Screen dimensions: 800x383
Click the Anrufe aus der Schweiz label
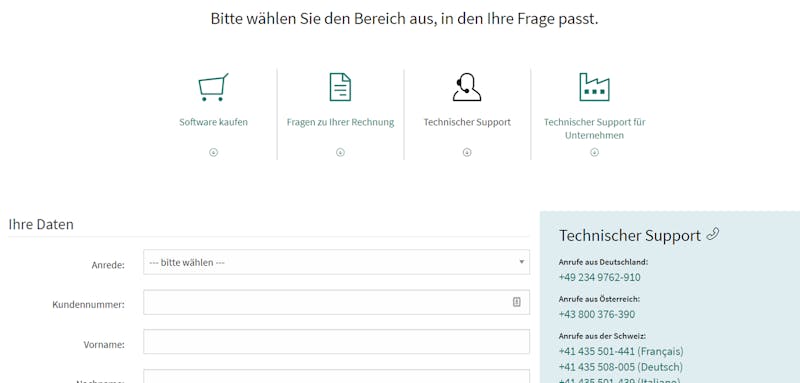[x=602, y=336]
